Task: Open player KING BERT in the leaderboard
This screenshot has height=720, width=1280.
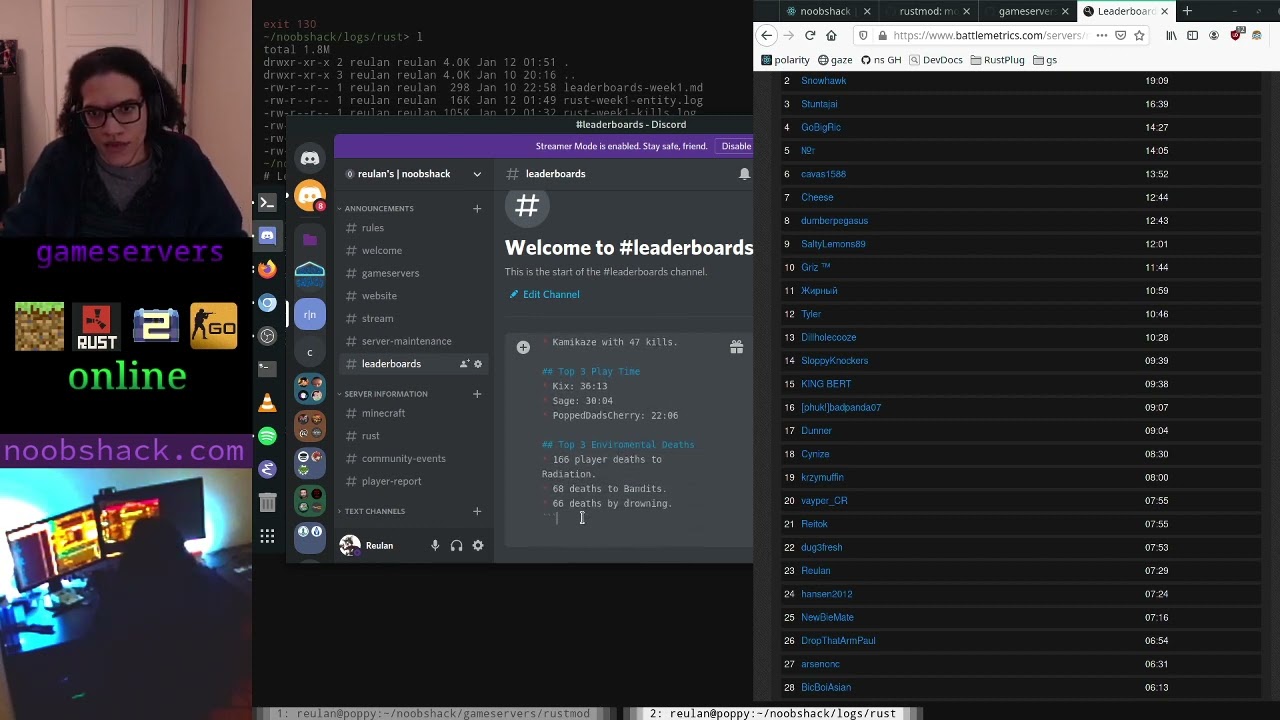Action: [826, 384]
